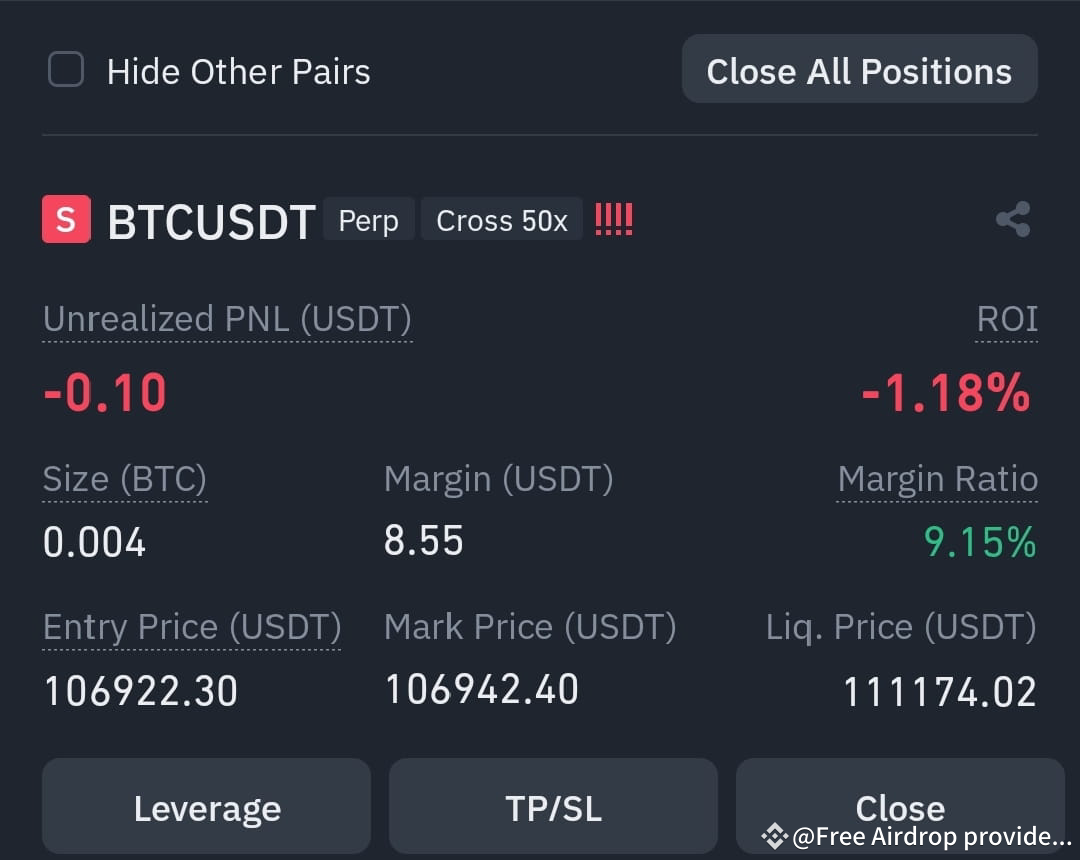
Task: Tap the Entry Price (USDT) underlined label
Action: point(191,627)
